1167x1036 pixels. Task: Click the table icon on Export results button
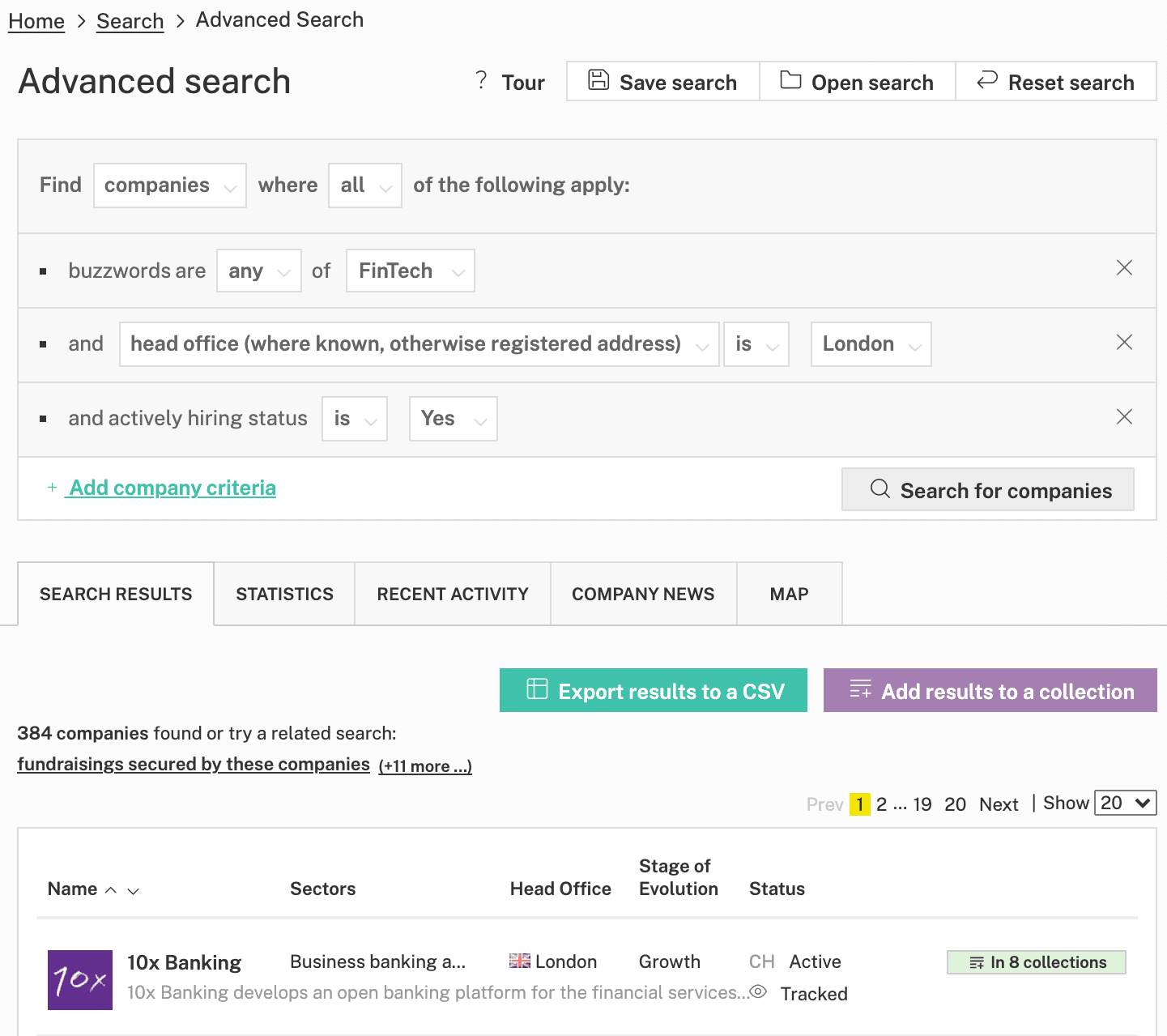point(537,689)
